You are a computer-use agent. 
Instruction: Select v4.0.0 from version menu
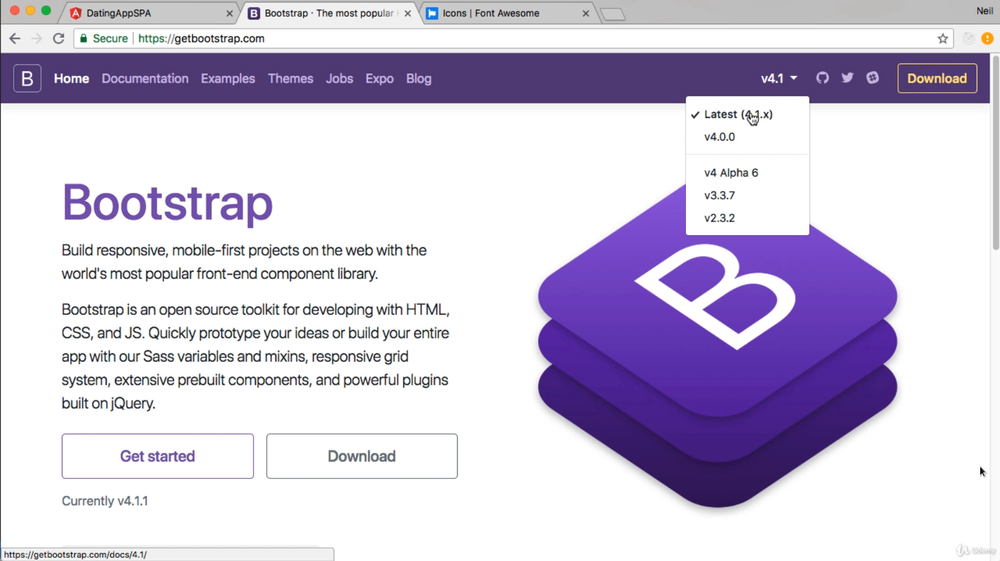click(x=719, y=137)
